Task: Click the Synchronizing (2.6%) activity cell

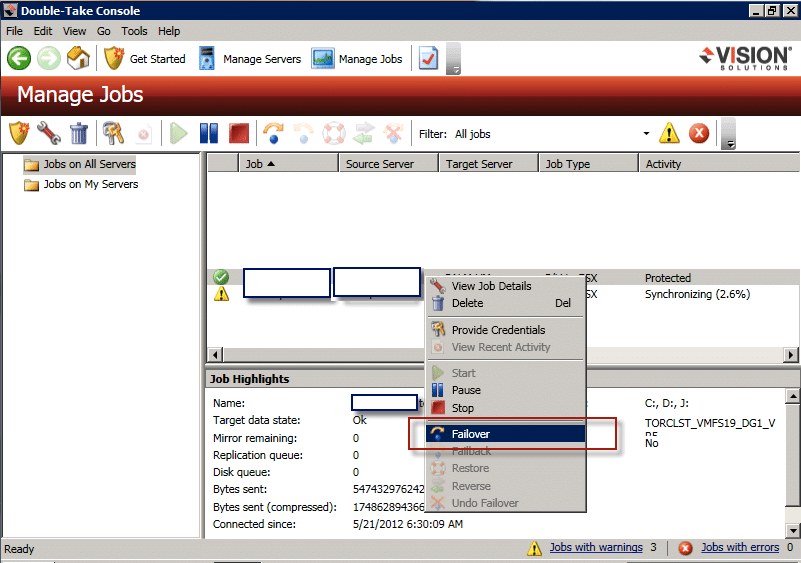Action: point(697,294)
